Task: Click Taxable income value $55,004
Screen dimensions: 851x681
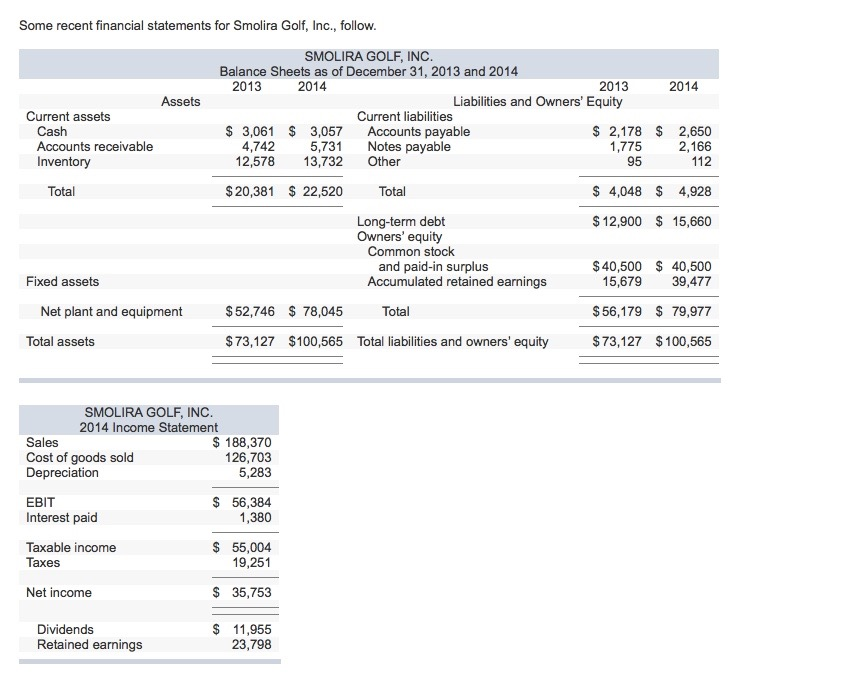Action: [242, 548]
